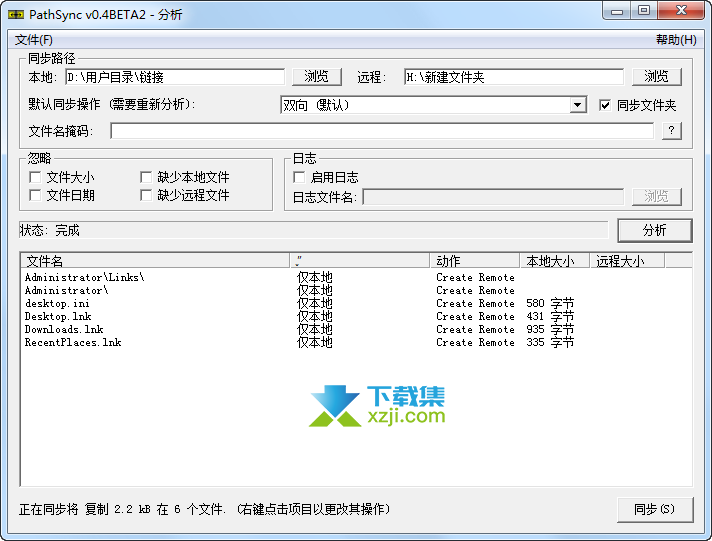The width and height of the screenshot is (712, 541).
Task: Maximize the PathSync window
Action: (643, 11)
